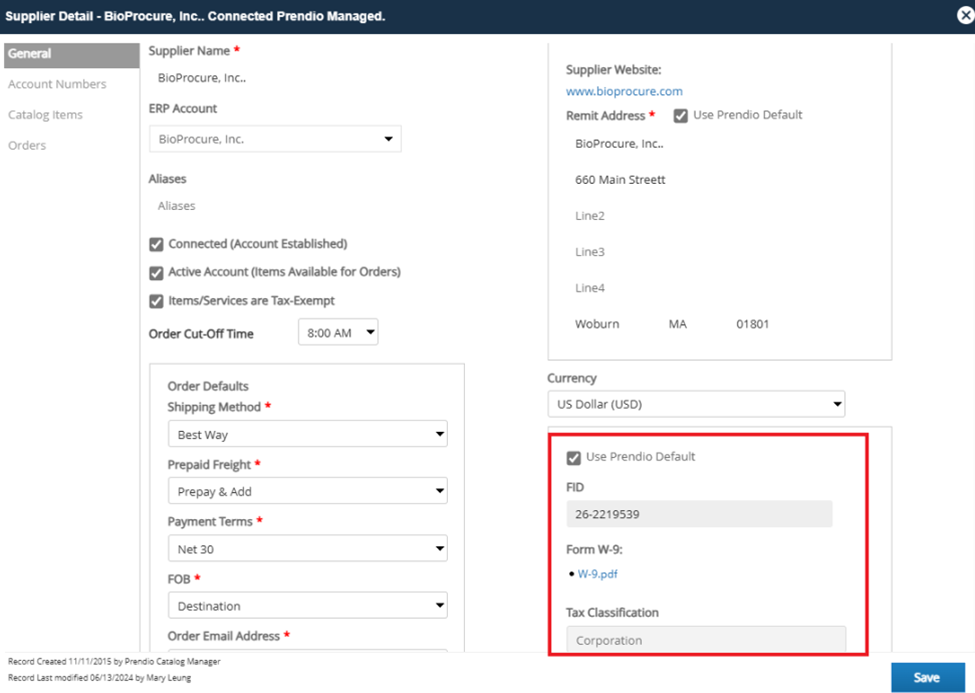This screenshot has height=693, width=975.
Task: Click the Save button
Action: pos(928,677)
